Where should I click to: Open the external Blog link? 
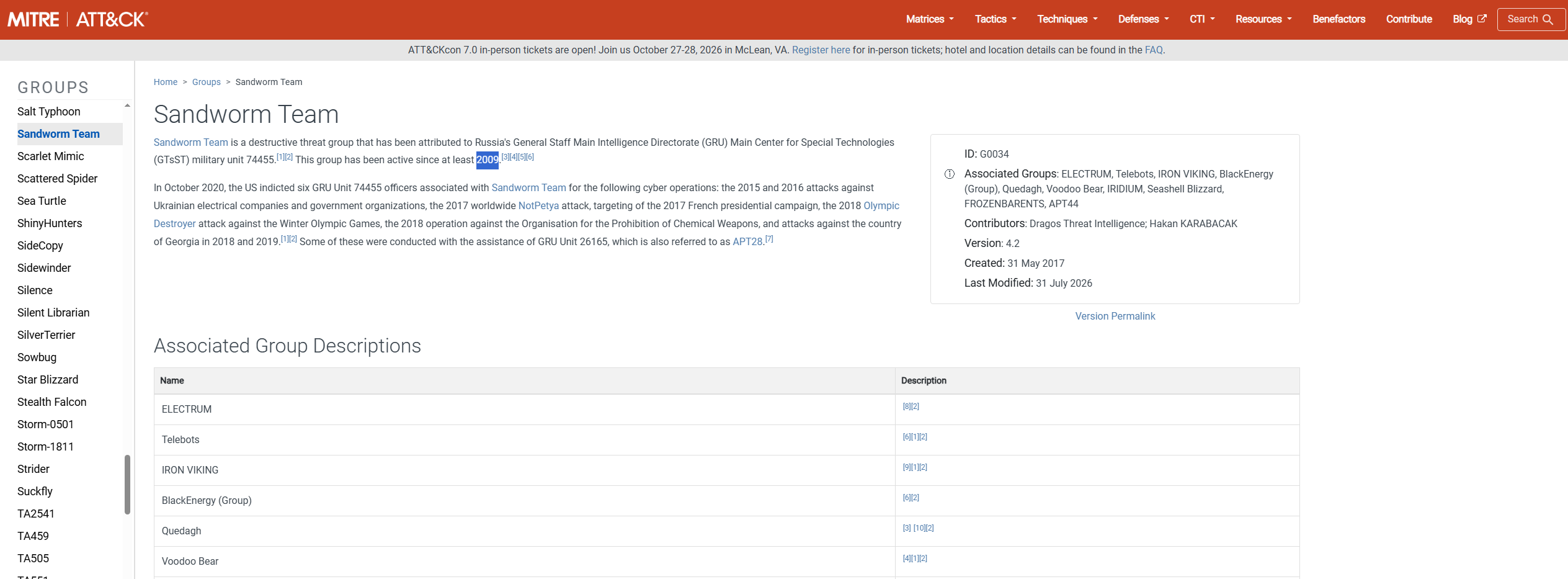[x=1469, y=19]
